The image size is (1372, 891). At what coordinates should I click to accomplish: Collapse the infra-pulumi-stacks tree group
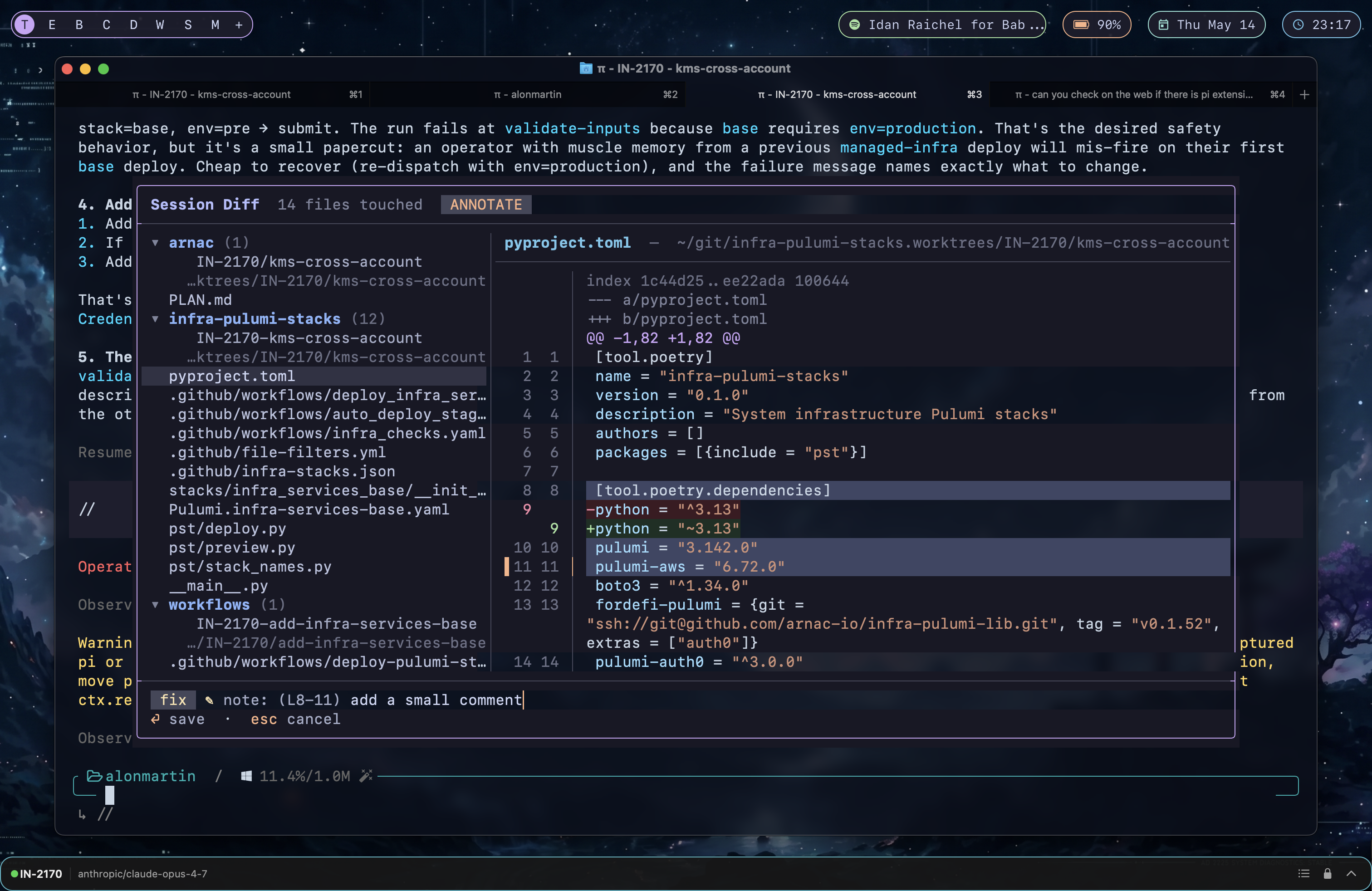coord(155,319)
